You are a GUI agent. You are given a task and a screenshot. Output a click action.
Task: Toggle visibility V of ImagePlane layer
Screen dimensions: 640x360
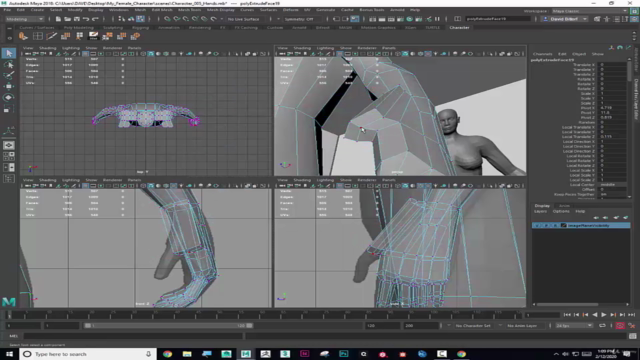(x=538, y=225)
